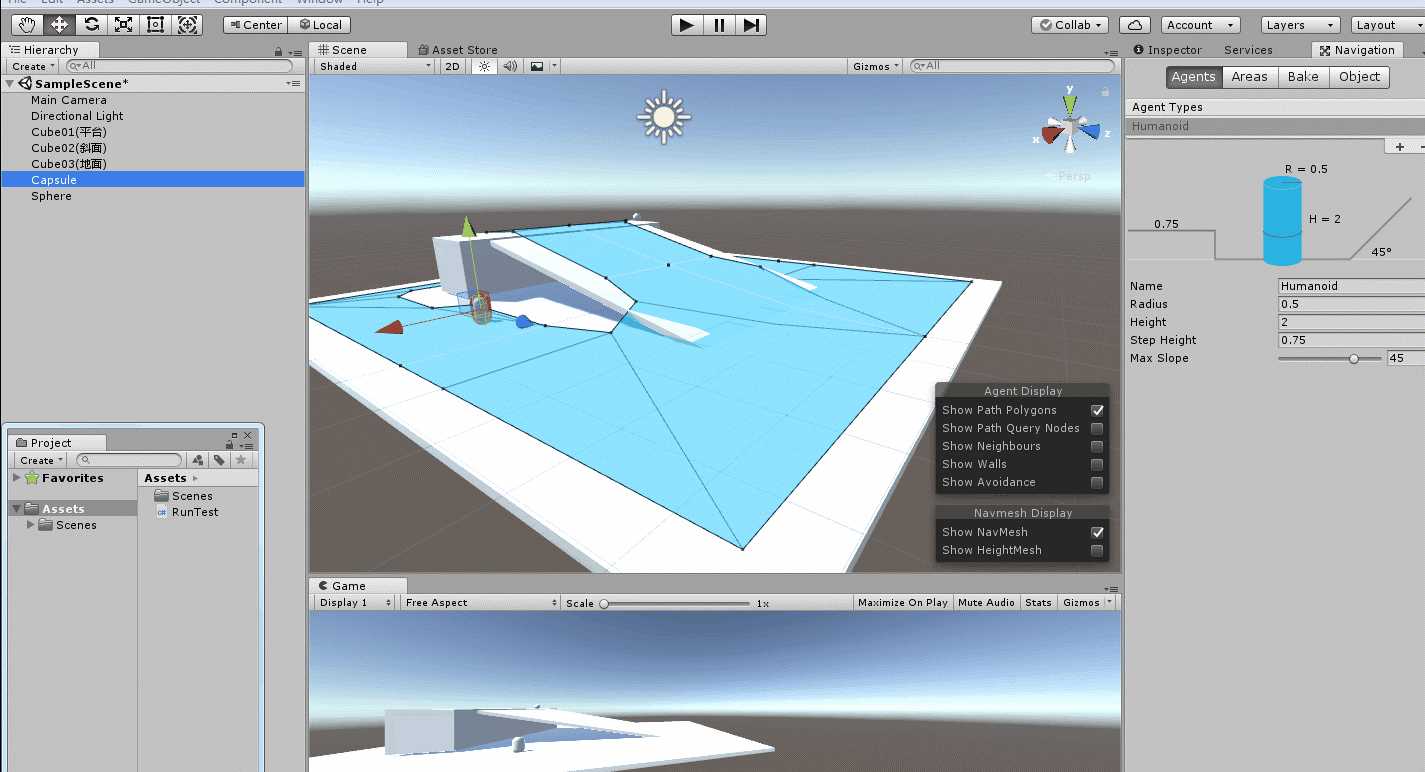Enable Show Neighbours checkbox
1425x772 pixels.
tap(1097, 446)
